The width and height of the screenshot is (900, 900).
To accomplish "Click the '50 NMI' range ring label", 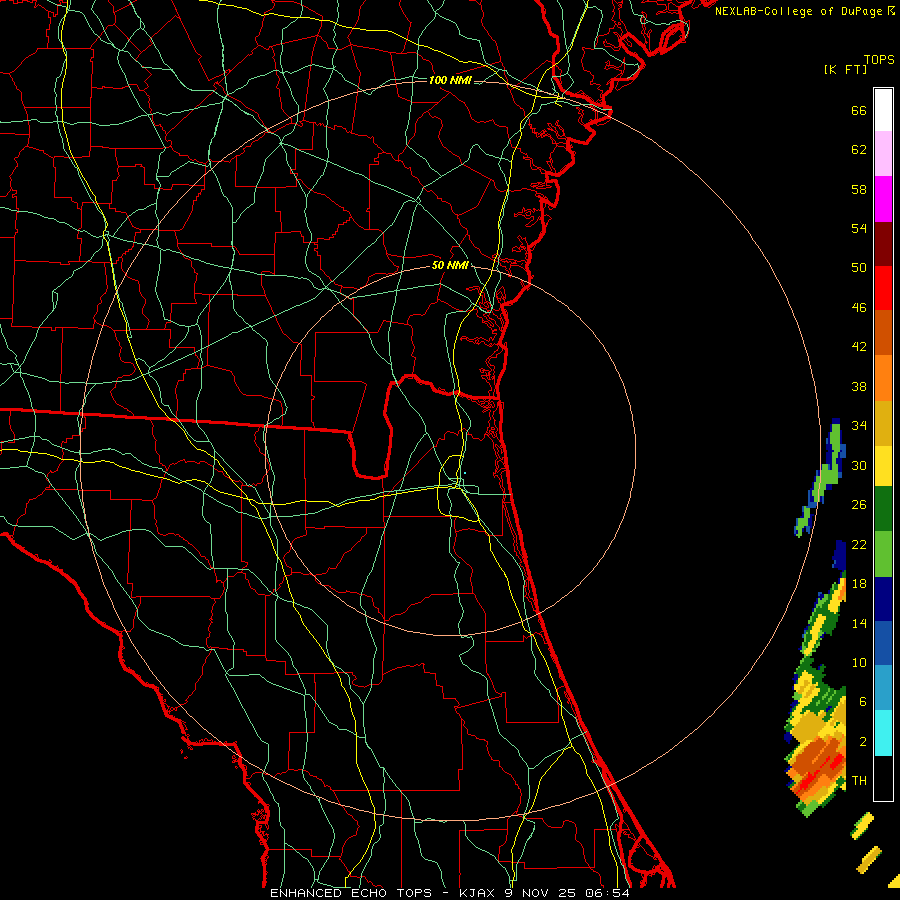I will [x=450, y=265].
